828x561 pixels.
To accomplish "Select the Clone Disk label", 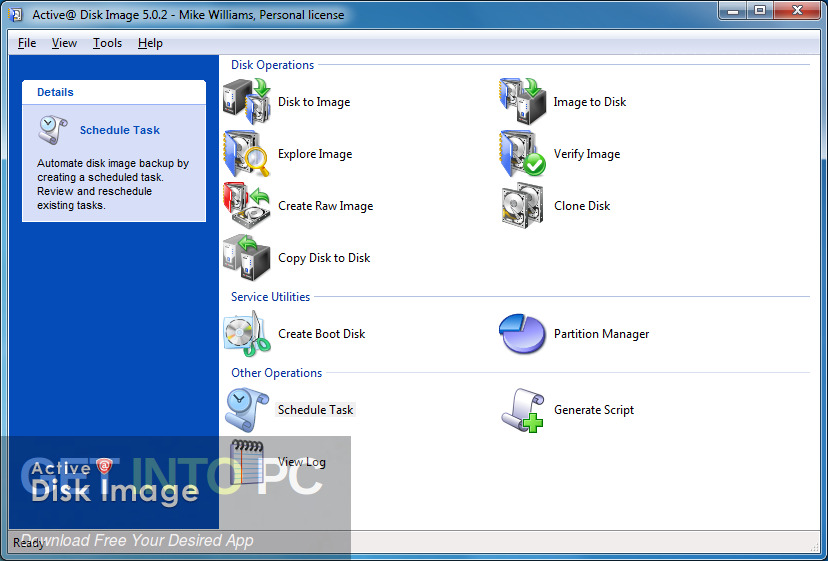I will (582, 206).
